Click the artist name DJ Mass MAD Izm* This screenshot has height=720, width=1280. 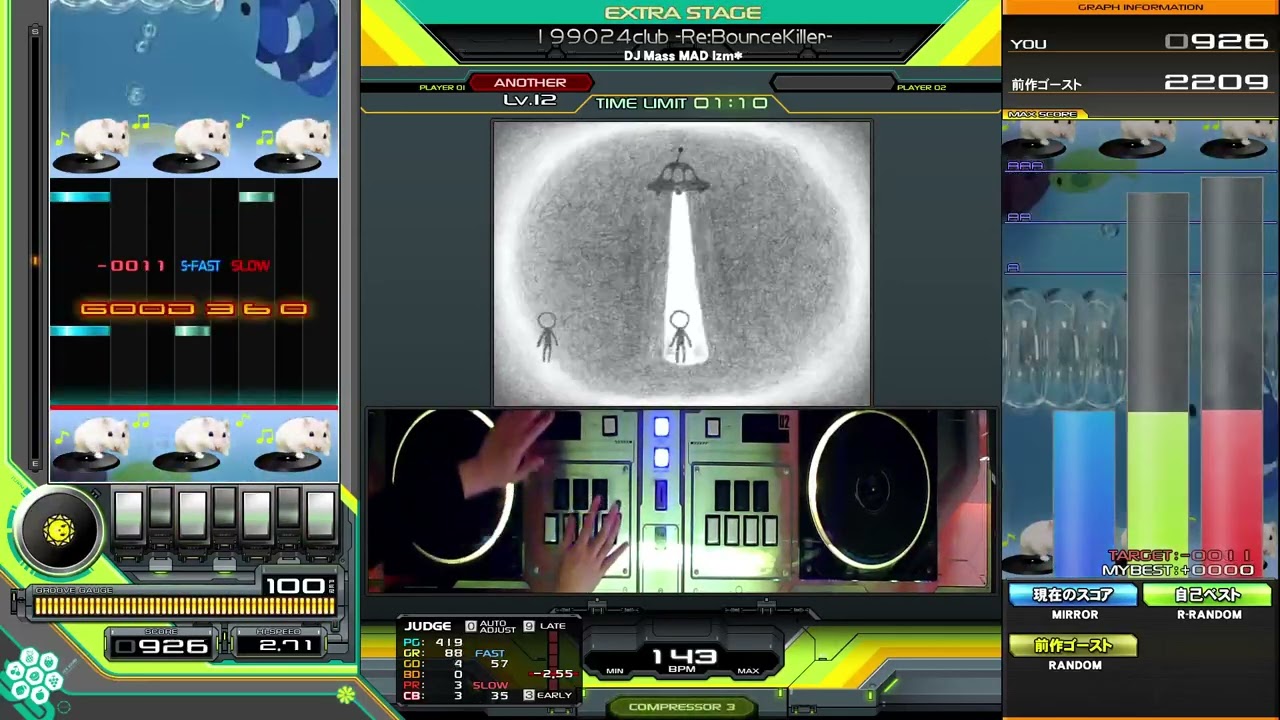683,56
